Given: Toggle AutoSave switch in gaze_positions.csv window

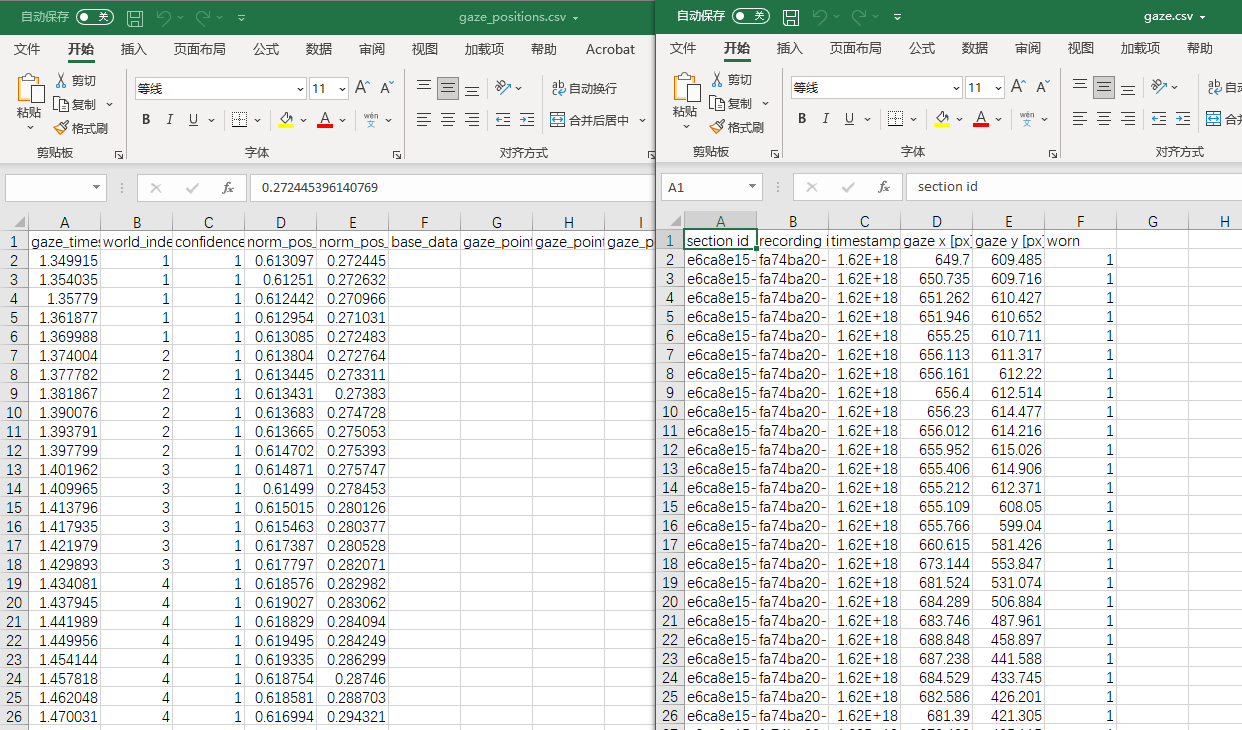Looking at the screenshot, I should pyautogui.click(x=94, y=17).
